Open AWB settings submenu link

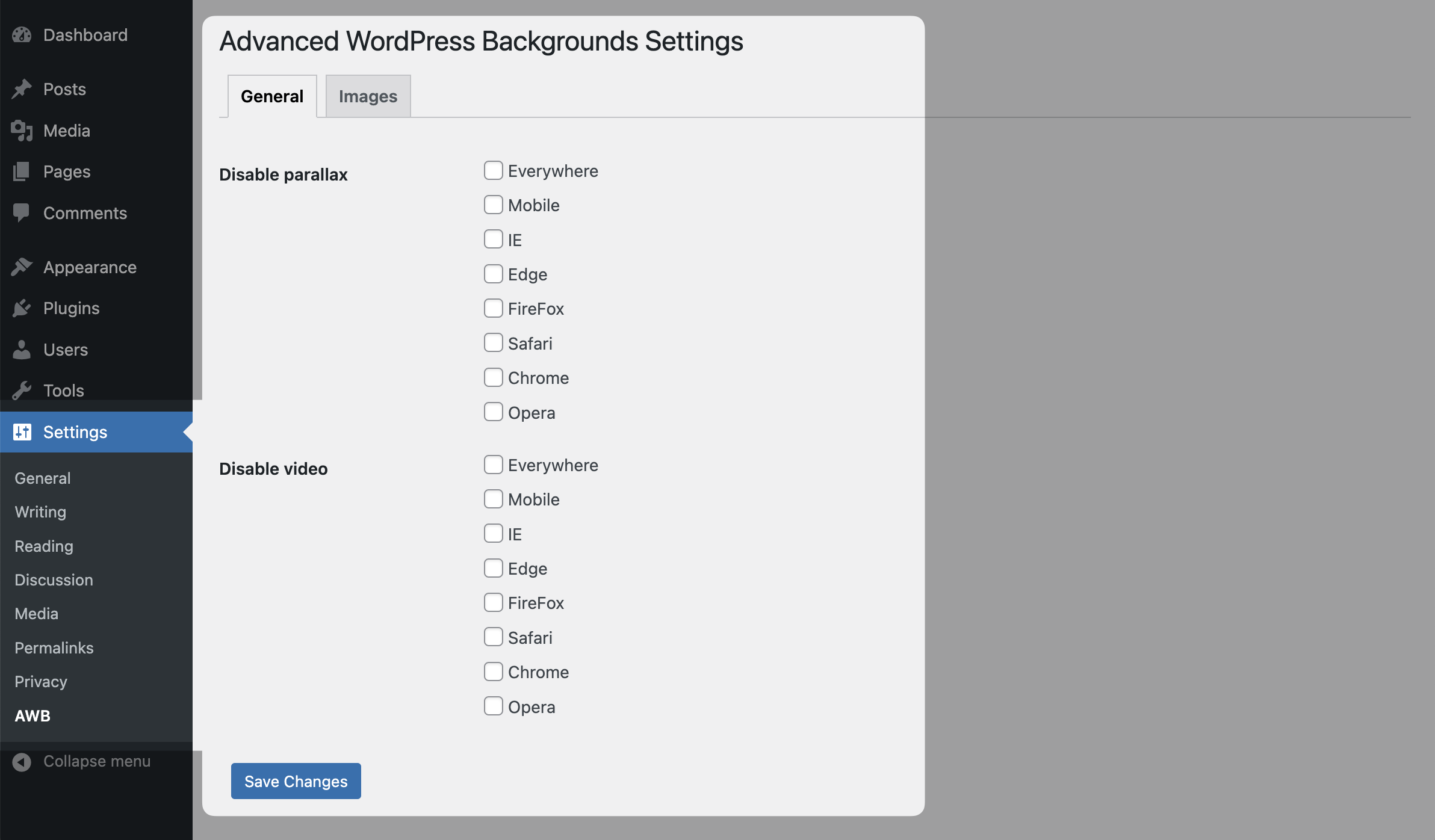33,716
